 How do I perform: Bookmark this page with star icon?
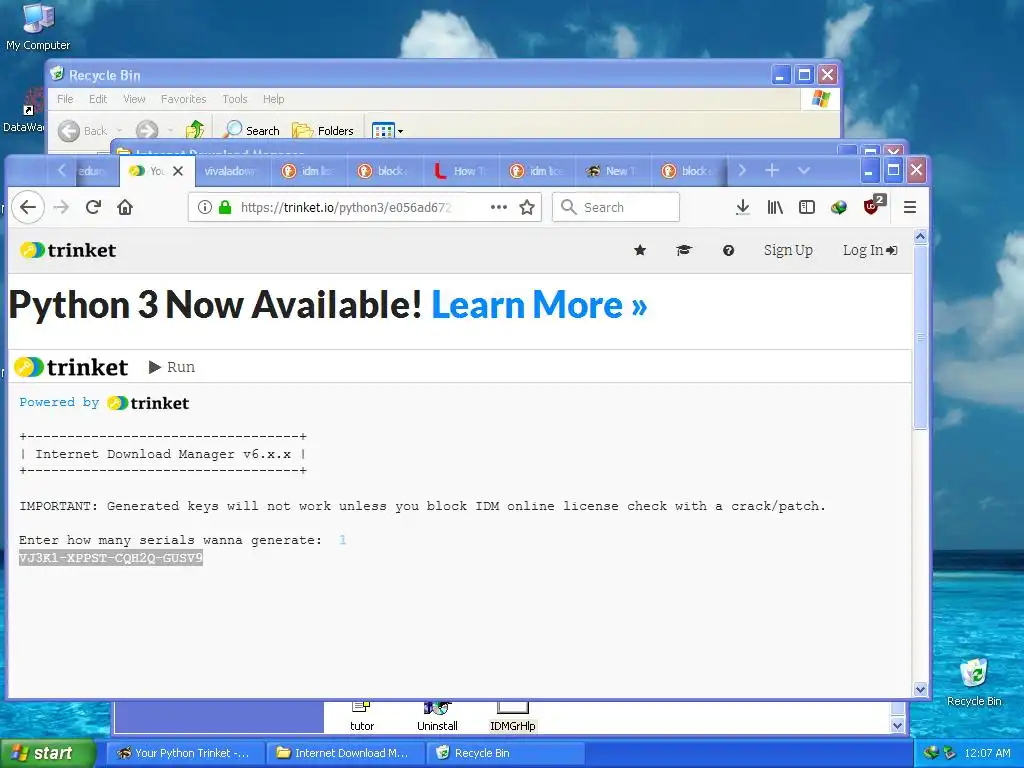[527, 207]
